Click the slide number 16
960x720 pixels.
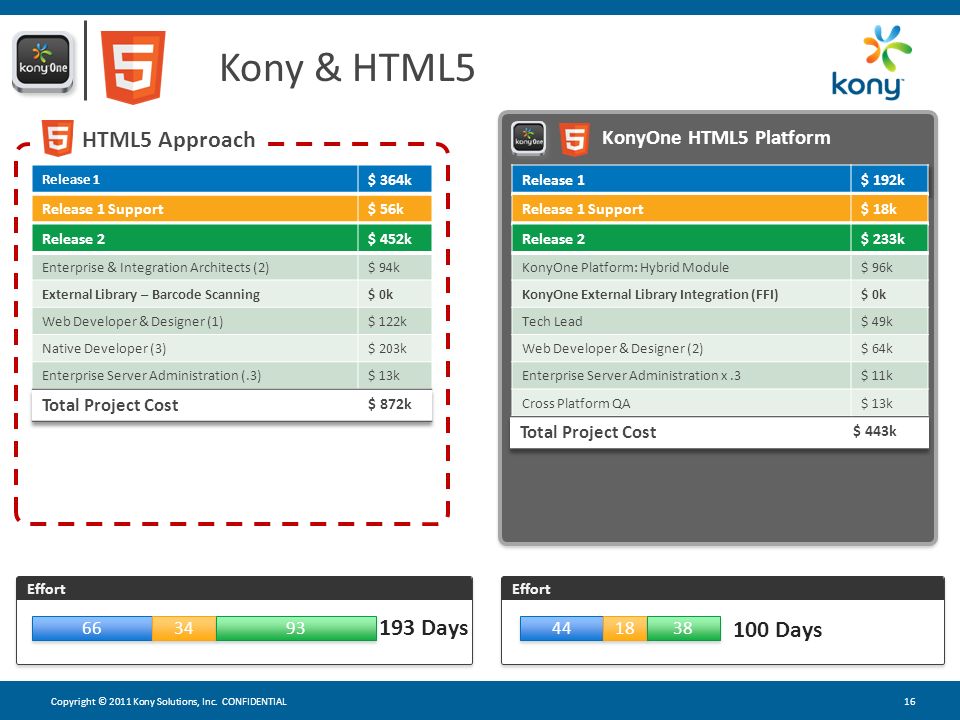[x=910, y=702]
